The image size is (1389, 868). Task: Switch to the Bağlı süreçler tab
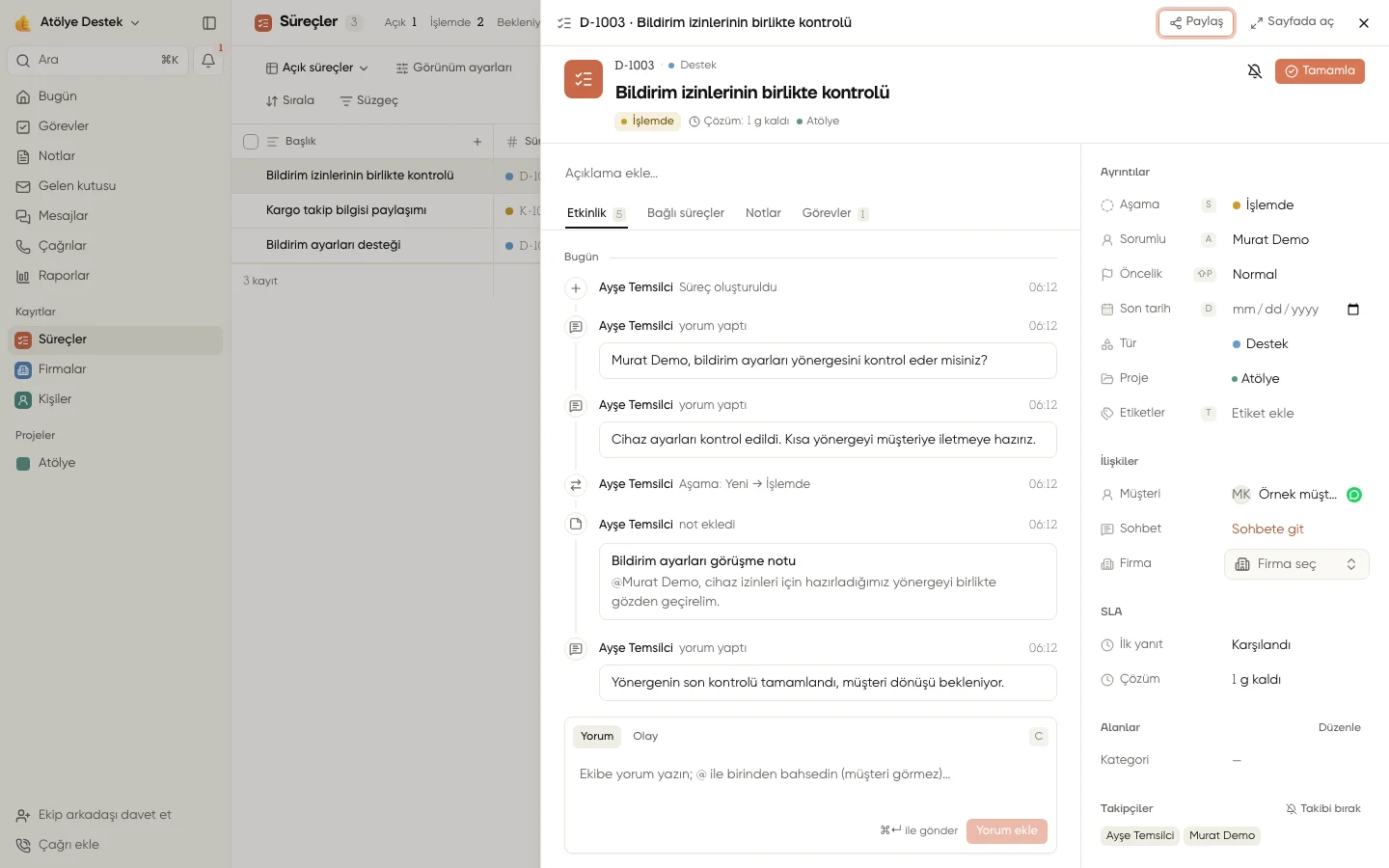[x=686, y=213]
